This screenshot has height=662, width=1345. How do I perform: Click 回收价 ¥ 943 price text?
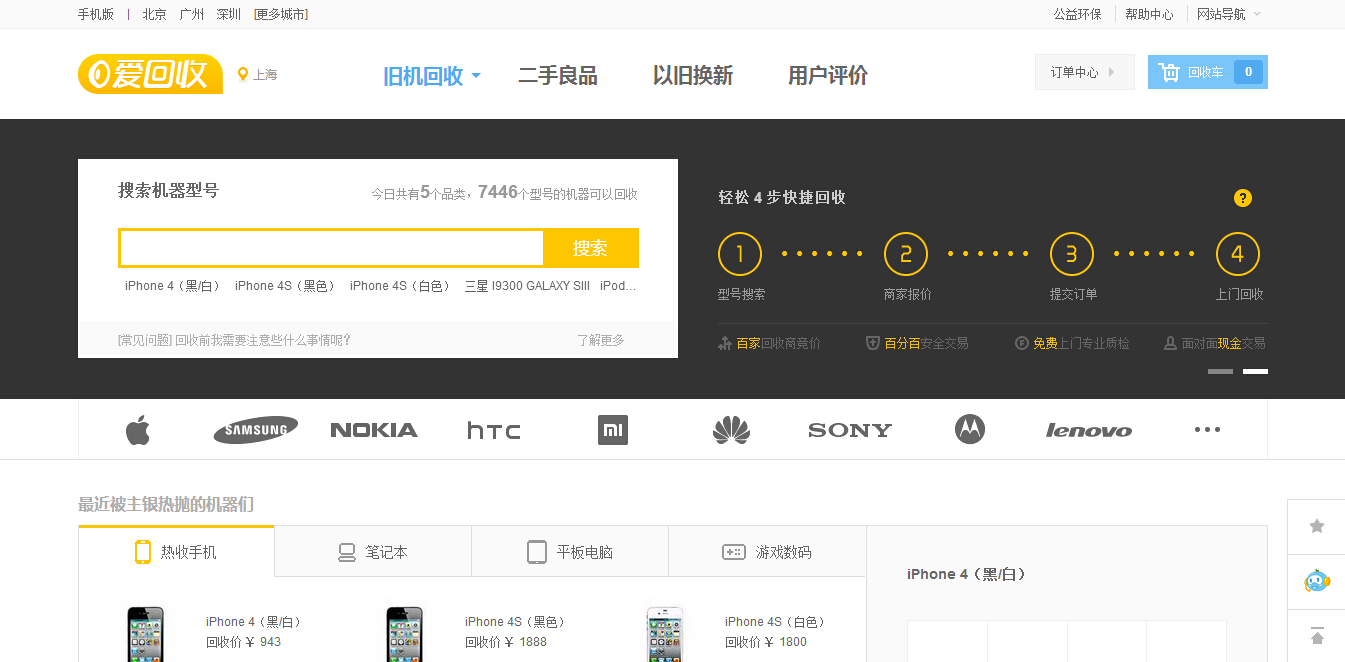244,642
